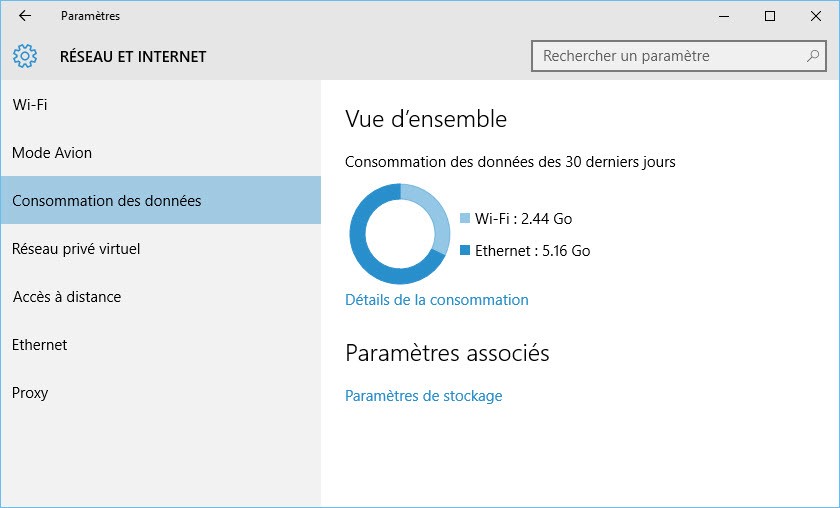Click the search magnifier icon
Screen dimensions: 840x508
pyautogui.click(x=813, y=56)
